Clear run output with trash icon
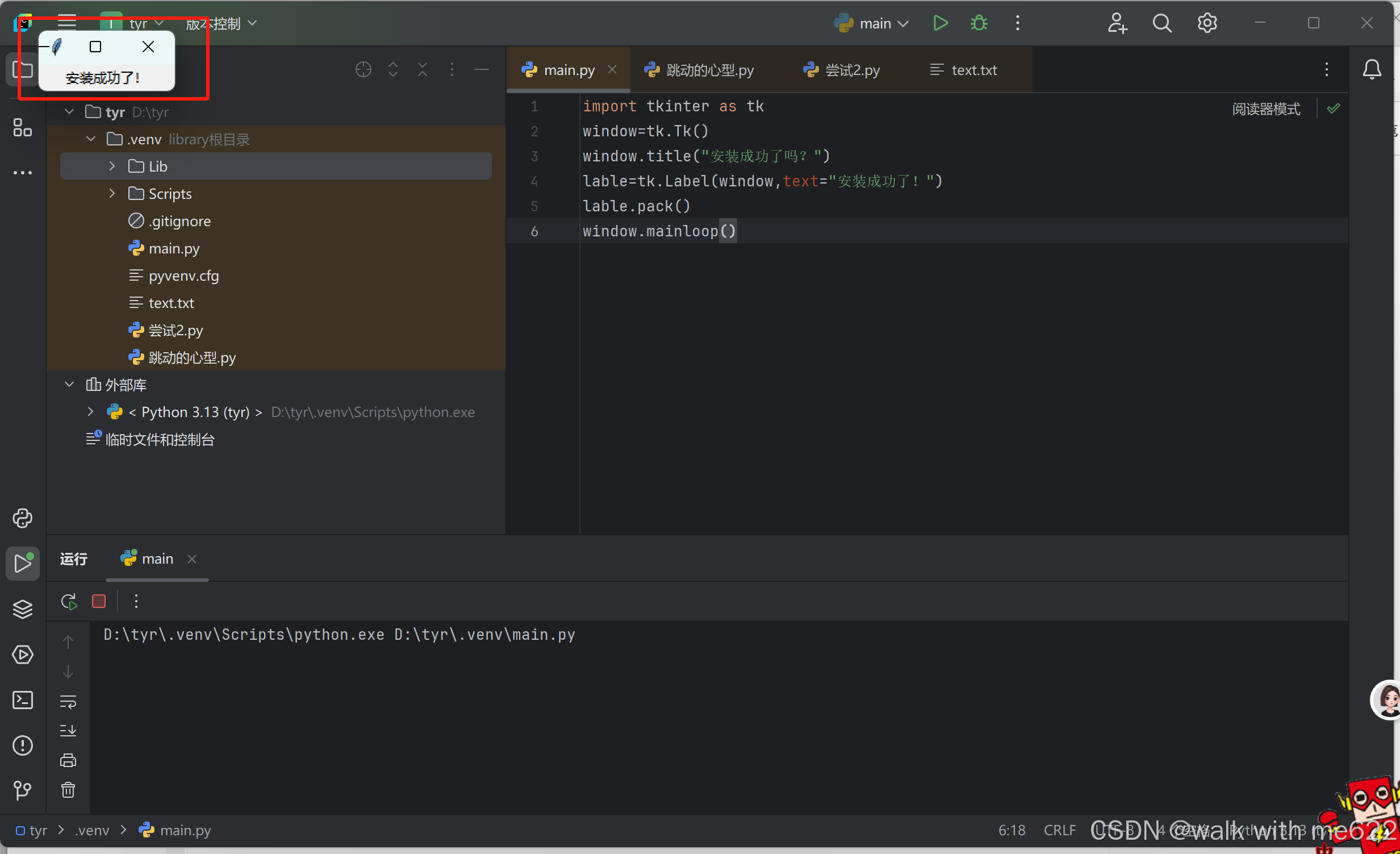The width and height of the screenshot is (1400, 854). coord(68,790)
